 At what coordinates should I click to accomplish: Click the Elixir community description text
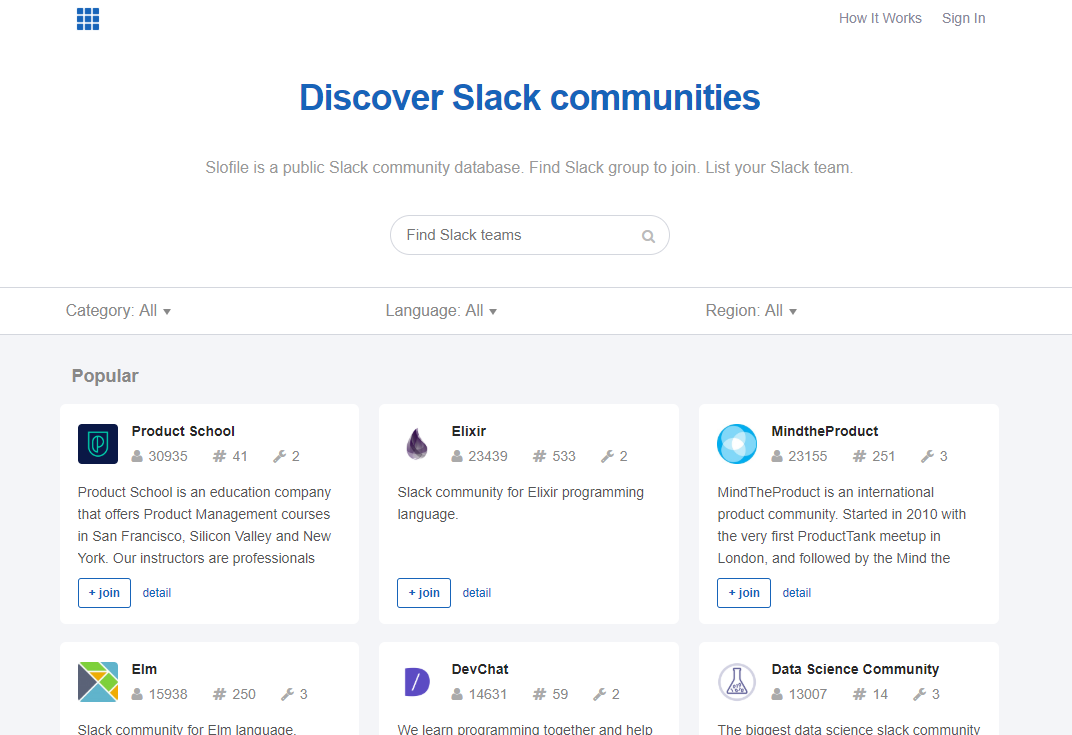tap(520, 503)
